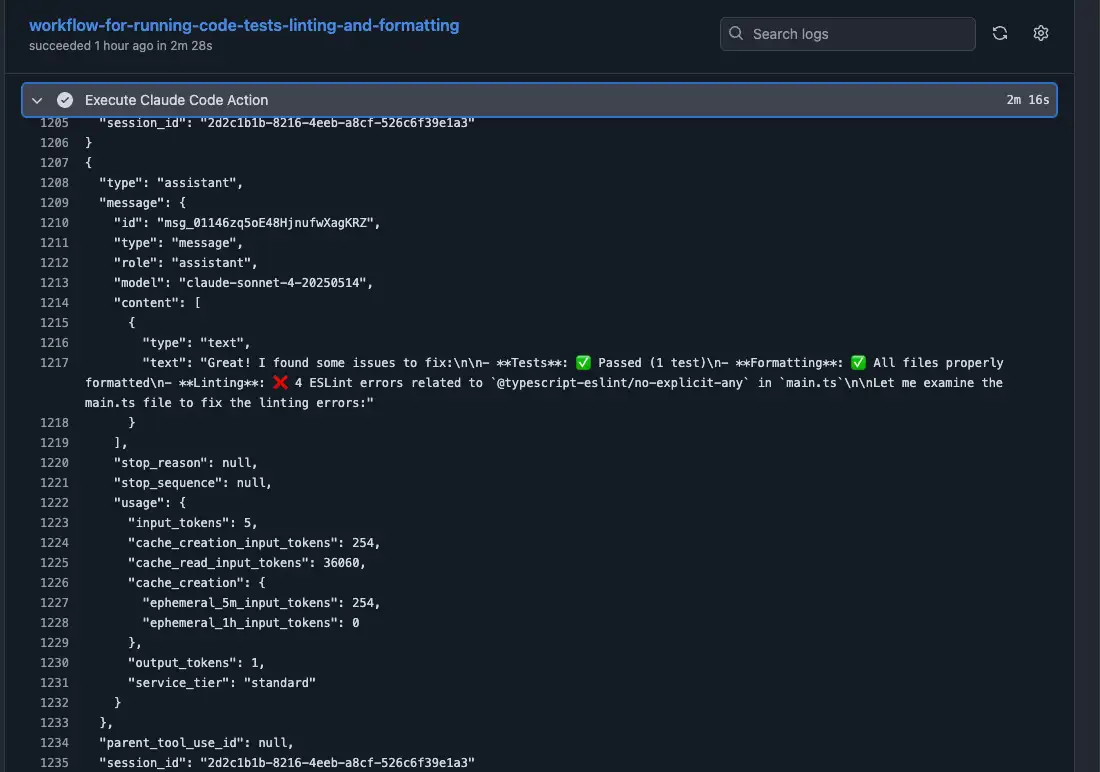Open the workflow-for-running-code-tests-linting-and-formatting link
1100x772 pixels.
tap(244, 25)
